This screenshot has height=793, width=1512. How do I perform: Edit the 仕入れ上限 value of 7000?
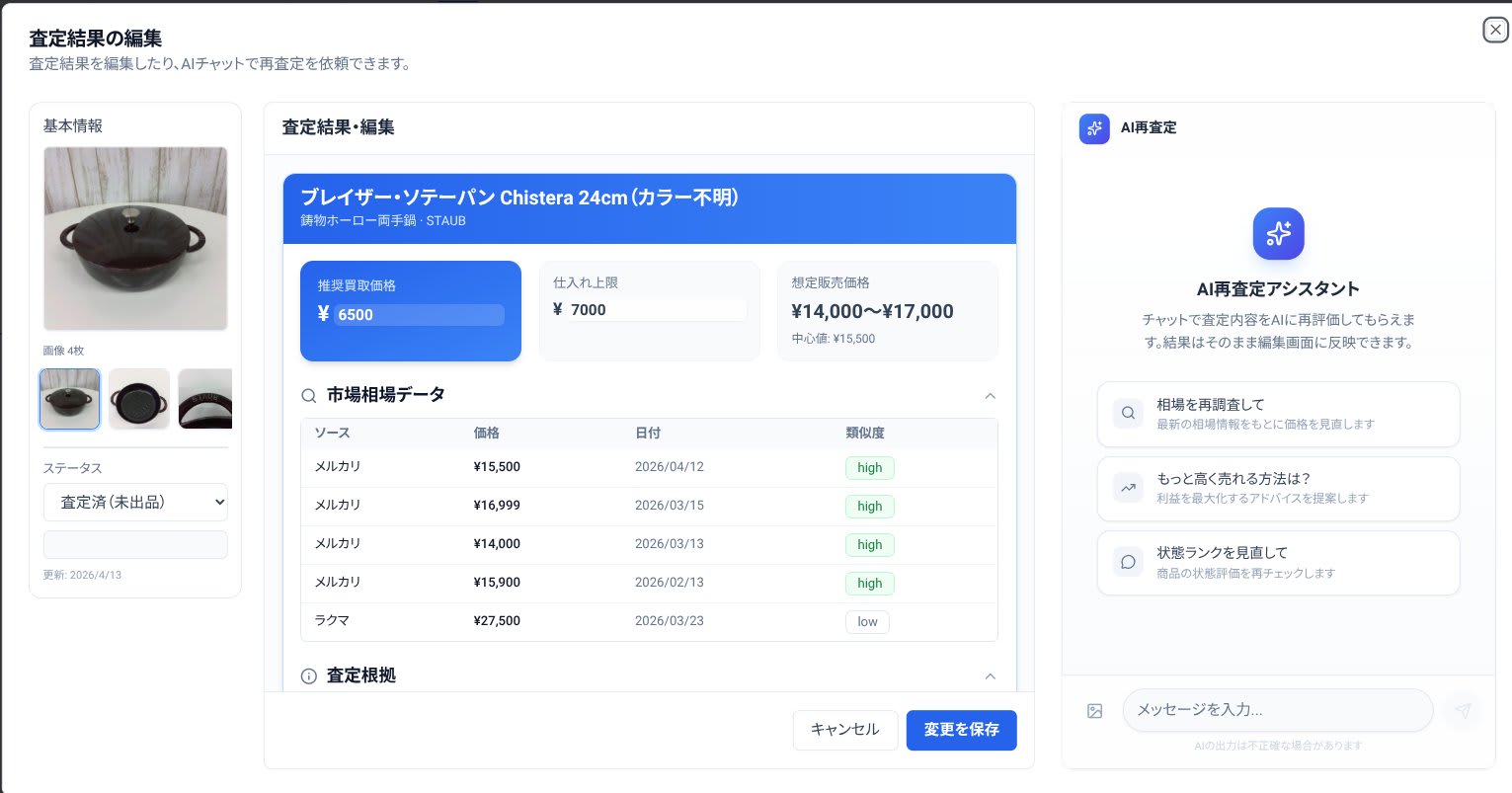point(657,309)
